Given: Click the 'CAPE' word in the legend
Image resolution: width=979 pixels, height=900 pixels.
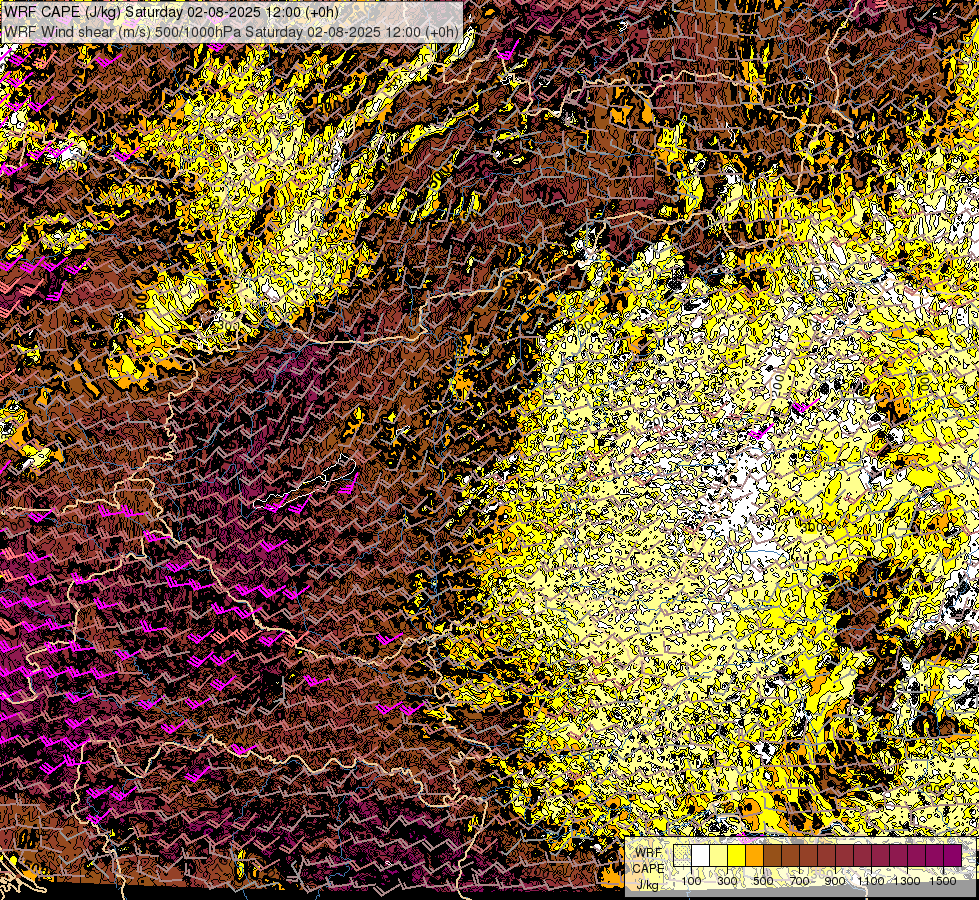Looking at the screenshot, I should click(x=648, y=868).
